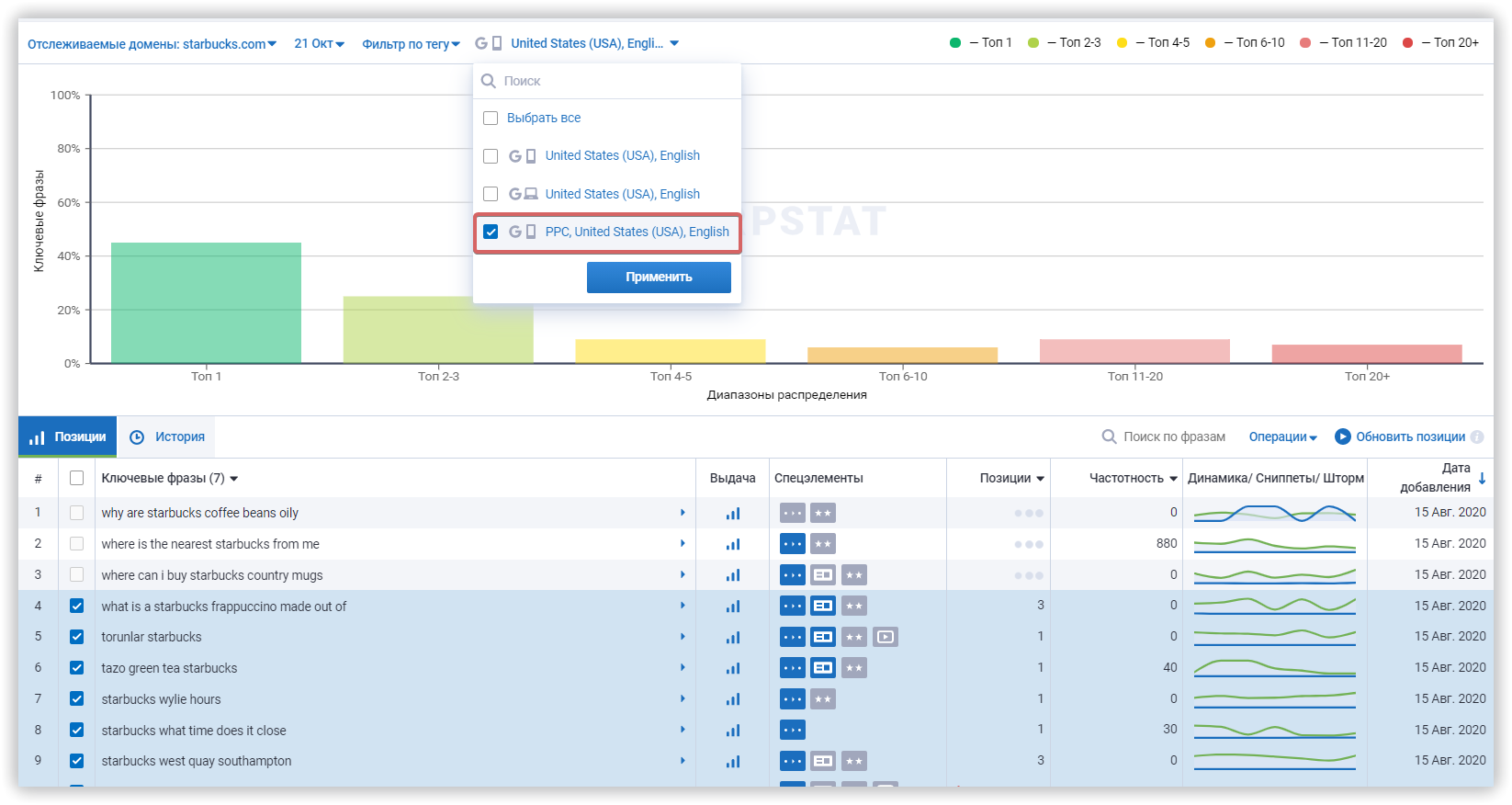This screenshot has height=805, width=1512.
Task: Switch to the Позиции tab
Action: (68, 437)
